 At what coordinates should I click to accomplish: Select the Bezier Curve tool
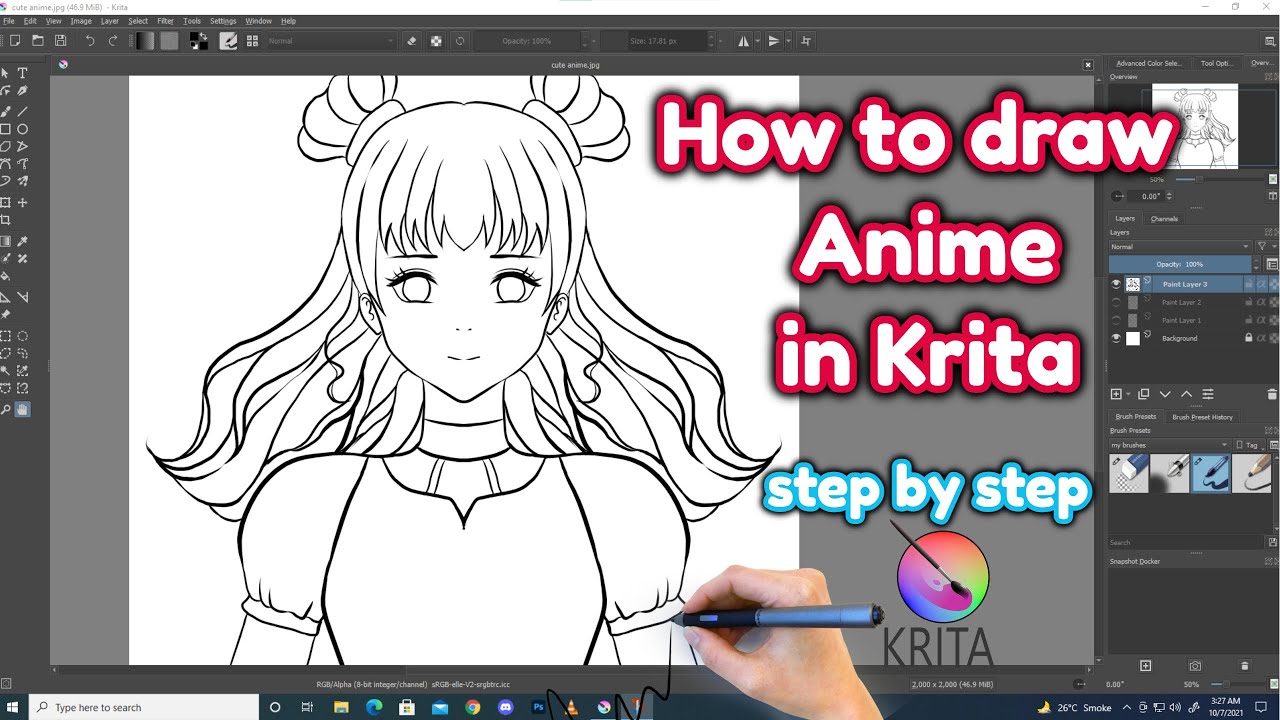pyautogui.click(x=6, y=164)
